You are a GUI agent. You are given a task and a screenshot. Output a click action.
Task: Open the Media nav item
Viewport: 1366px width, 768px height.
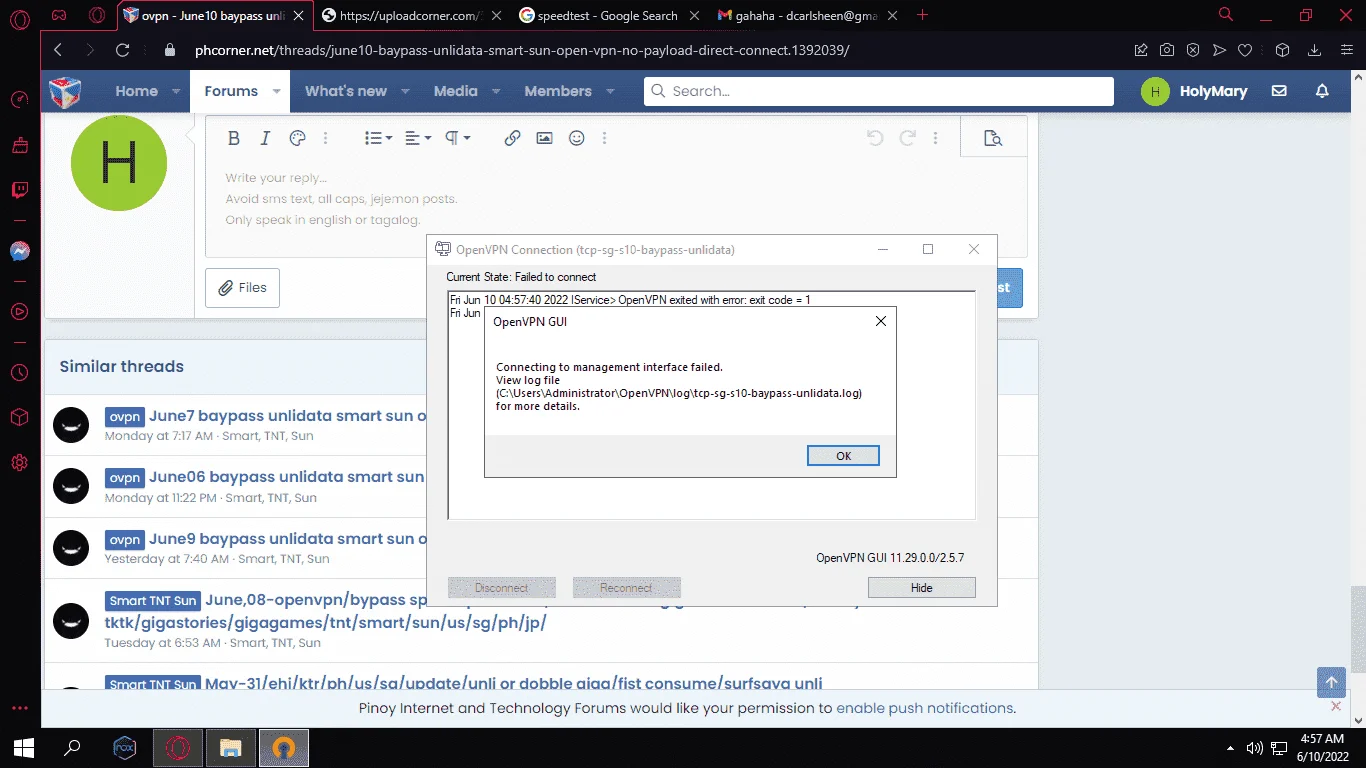[455, 91]
